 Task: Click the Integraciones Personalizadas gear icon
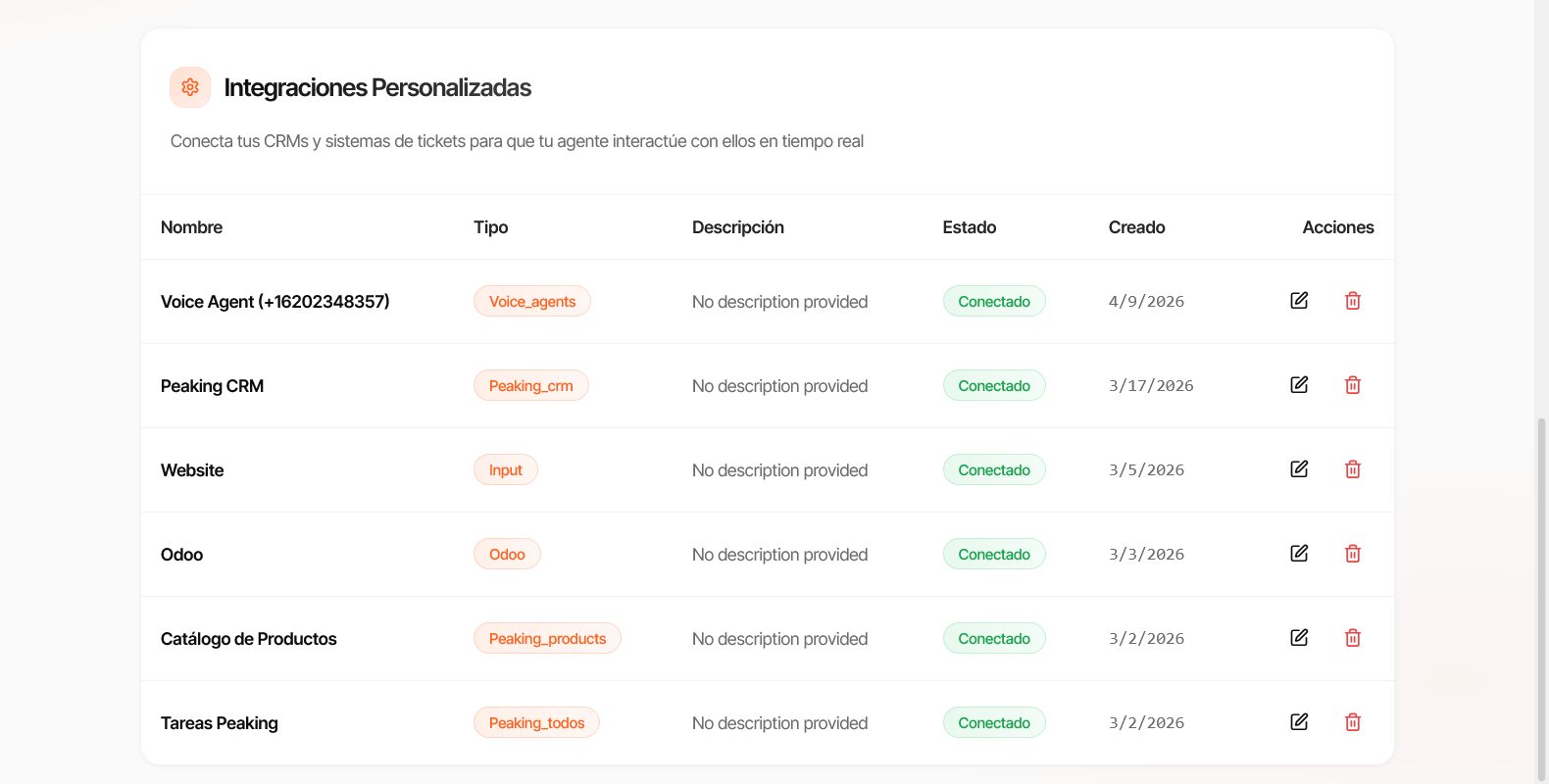coord(190,87)
